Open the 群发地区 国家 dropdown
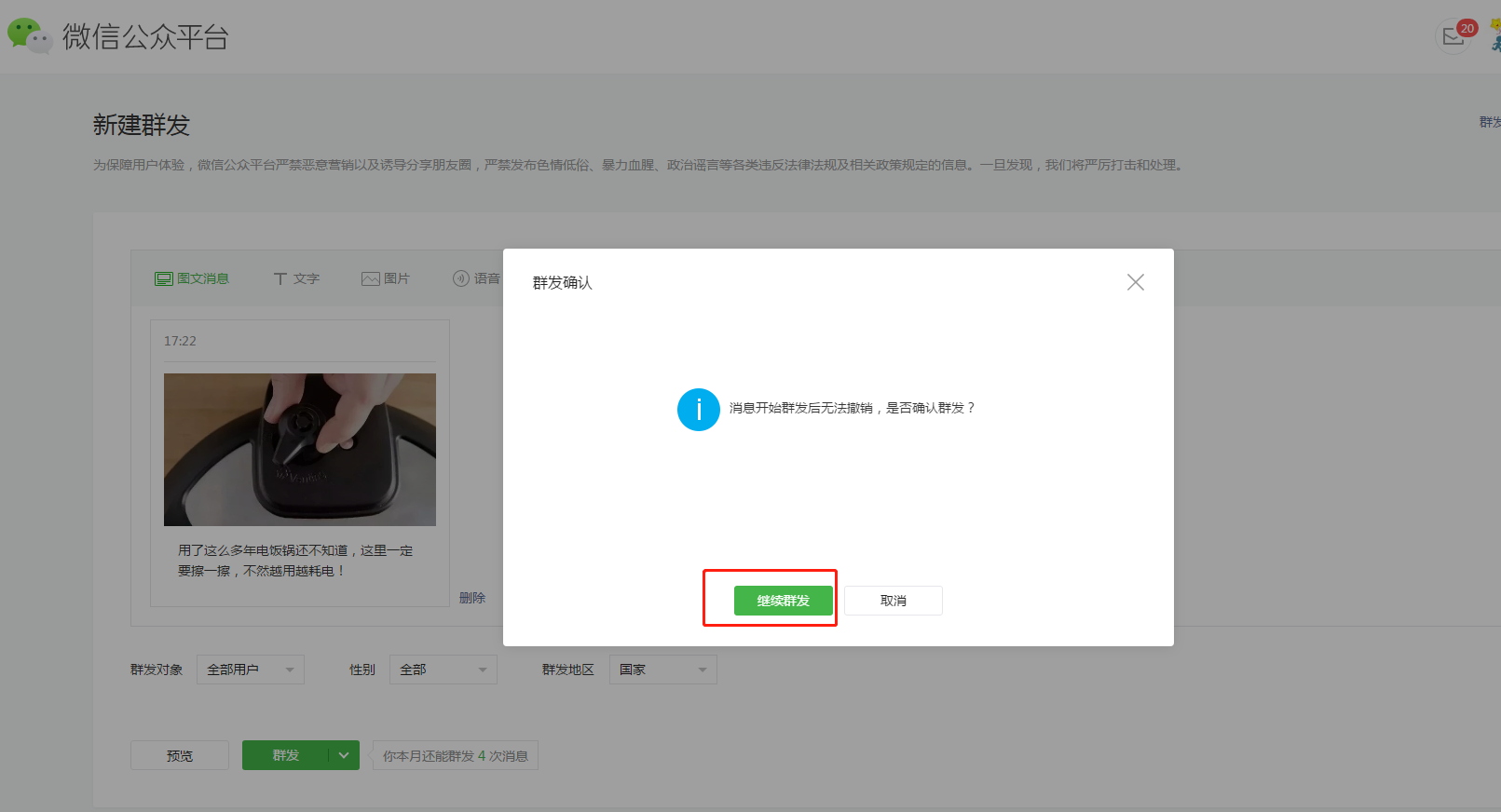 click(x=663, y=670)
